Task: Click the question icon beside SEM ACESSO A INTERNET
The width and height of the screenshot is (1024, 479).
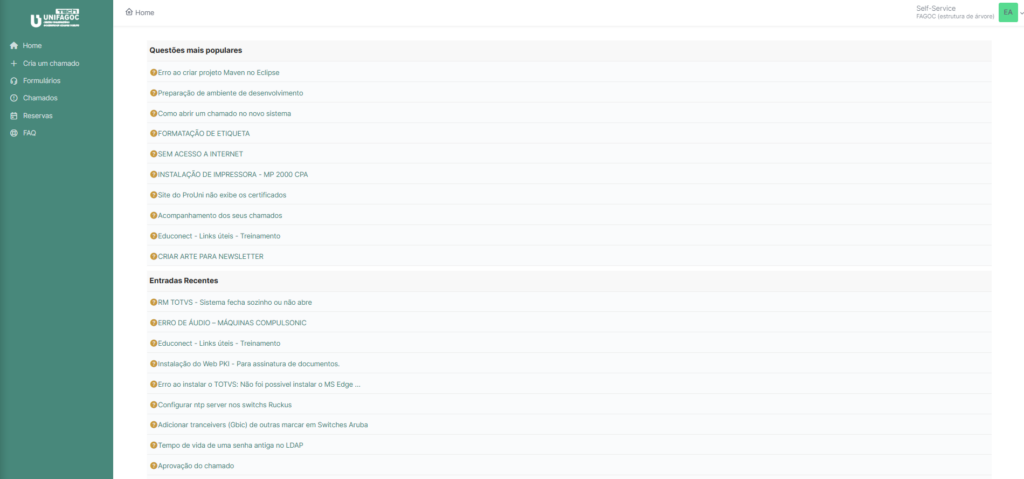Action: pyautogui.click(x=154, y=154)
